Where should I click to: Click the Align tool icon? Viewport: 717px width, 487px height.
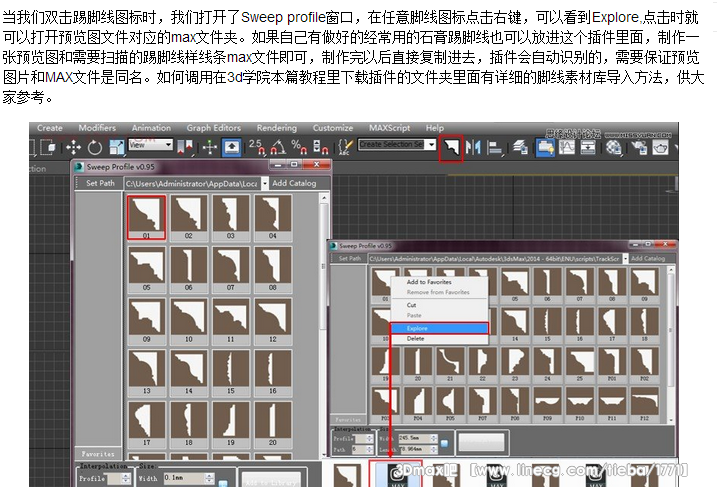click(x=495, y=147)
